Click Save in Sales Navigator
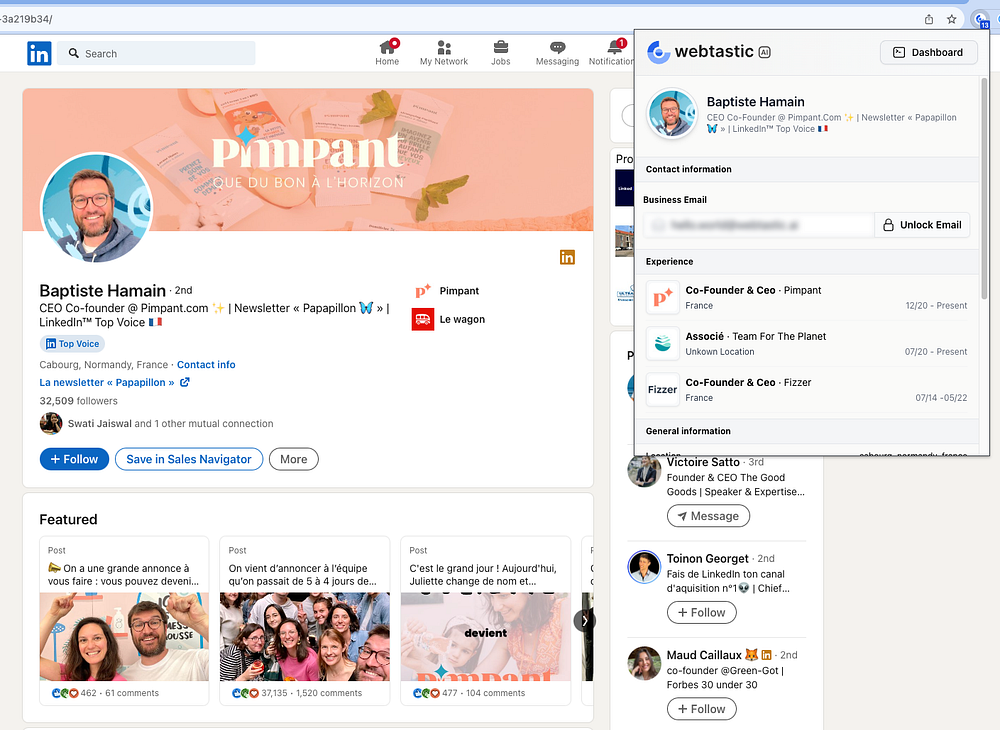Screen dimensions: 1000x730 click(189, 459)
